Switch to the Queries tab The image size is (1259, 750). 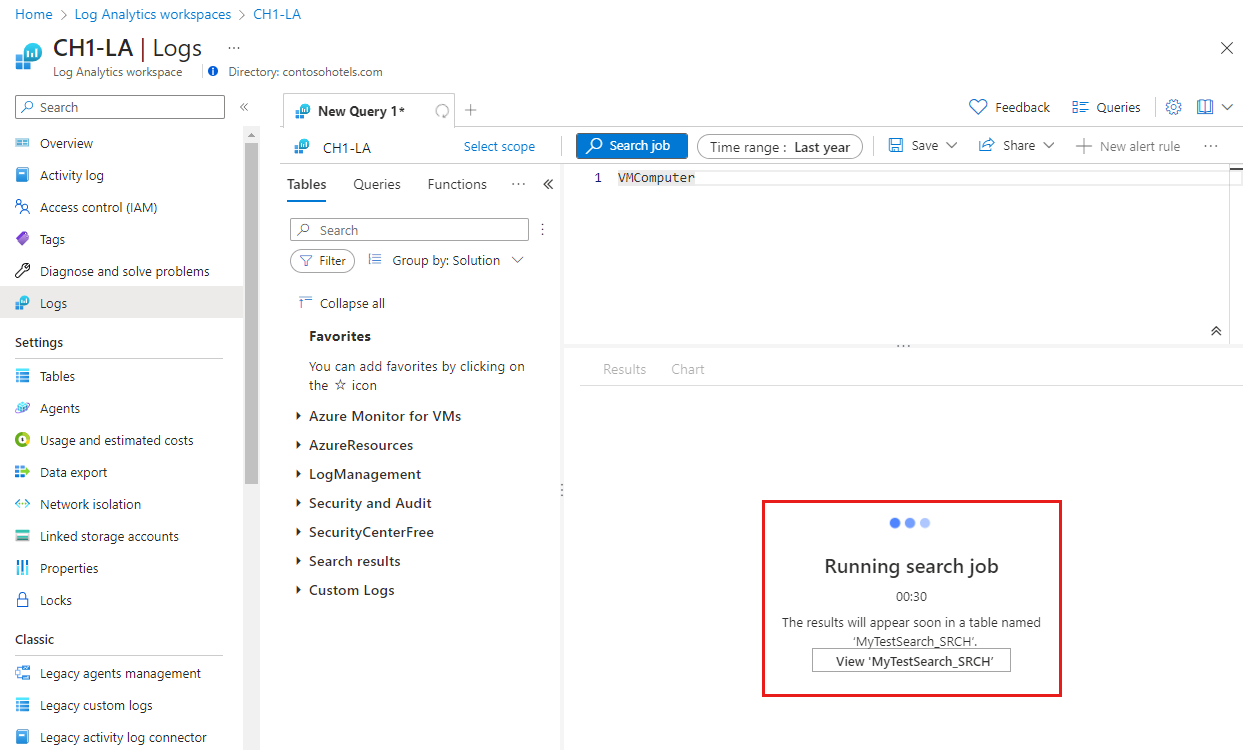click(377, 184)
